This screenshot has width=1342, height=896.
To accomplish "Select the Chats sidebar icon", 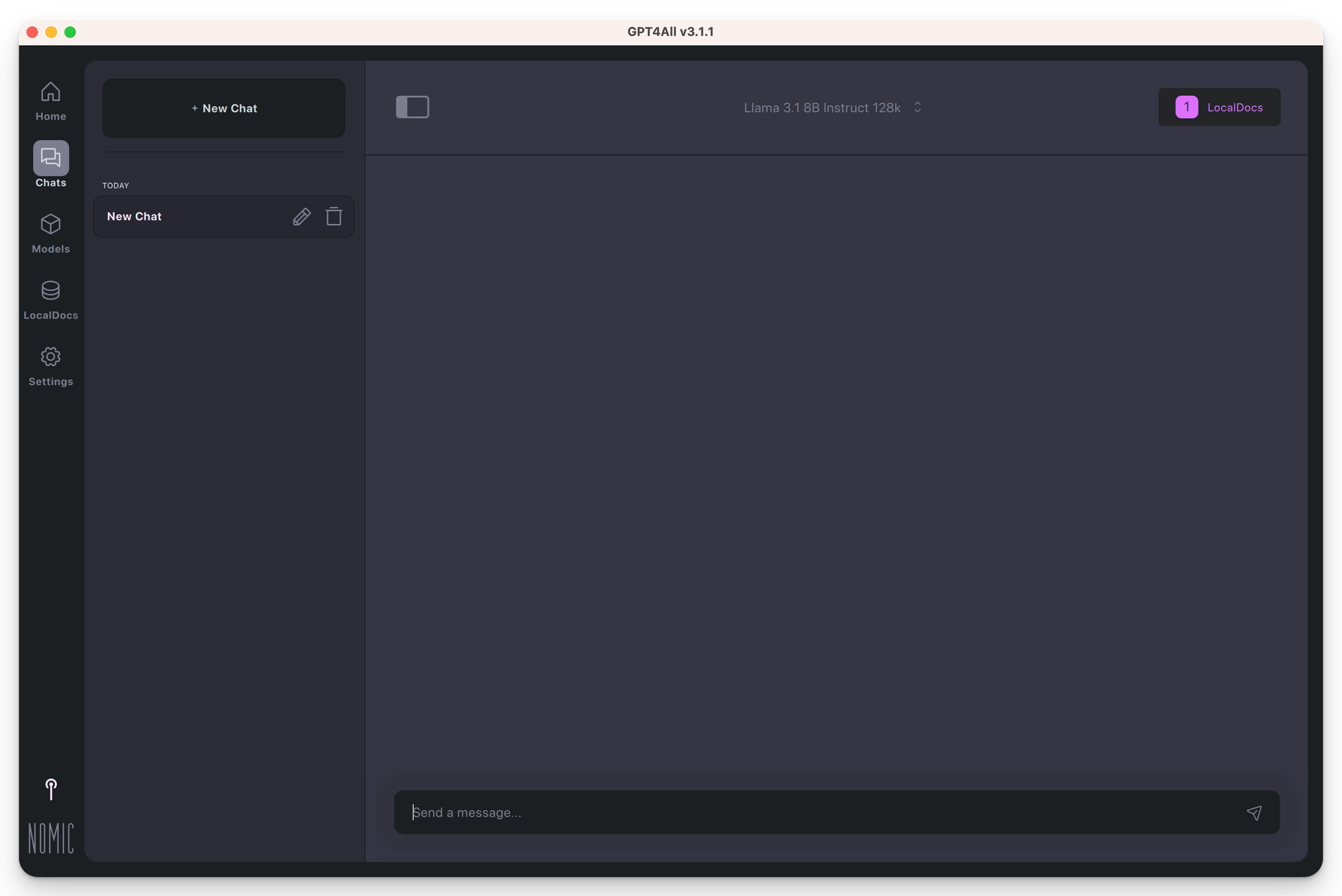I will [x=50, y=158].
